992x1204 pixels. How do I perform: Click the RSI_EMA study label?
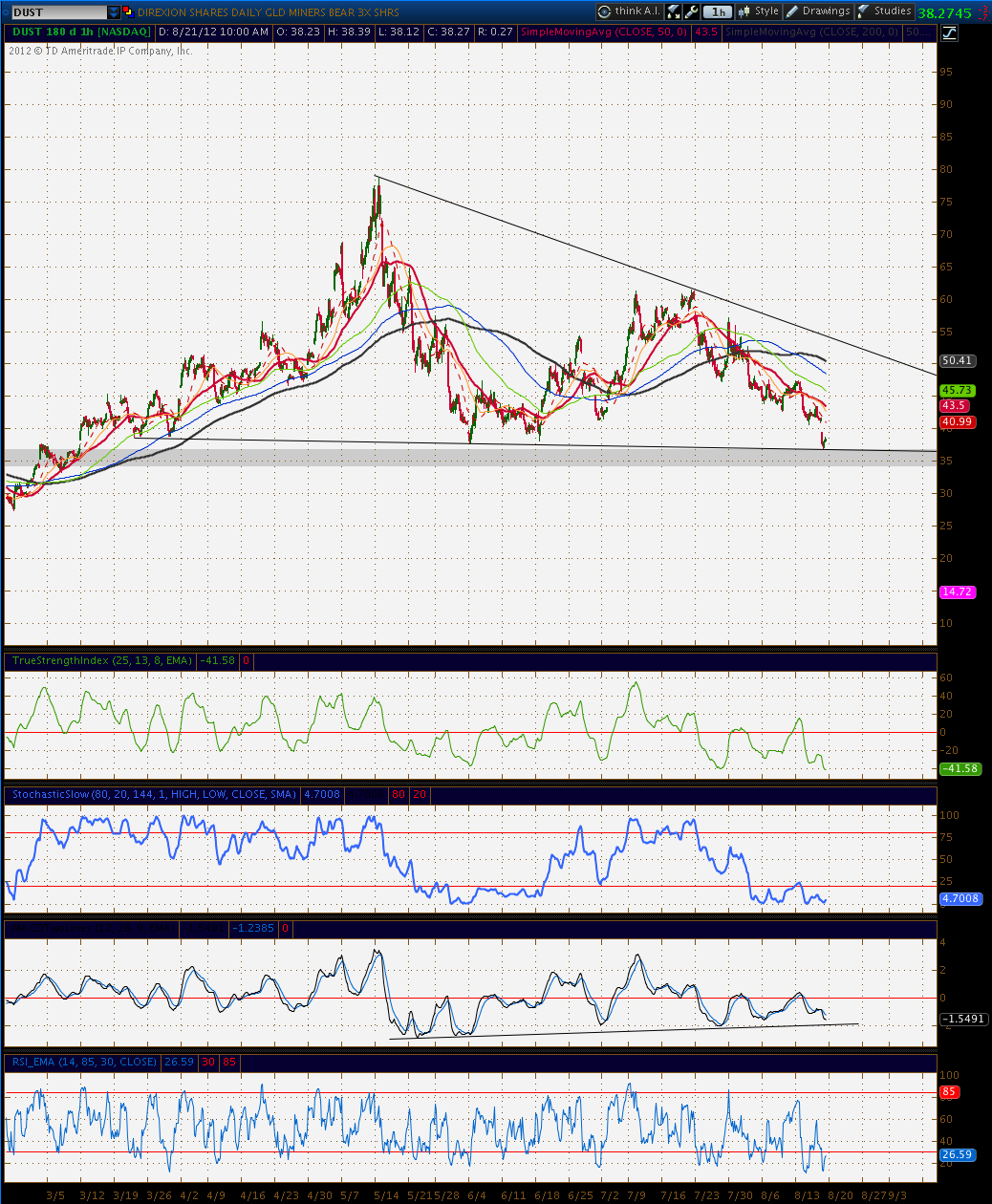[x=84, y=1062]
